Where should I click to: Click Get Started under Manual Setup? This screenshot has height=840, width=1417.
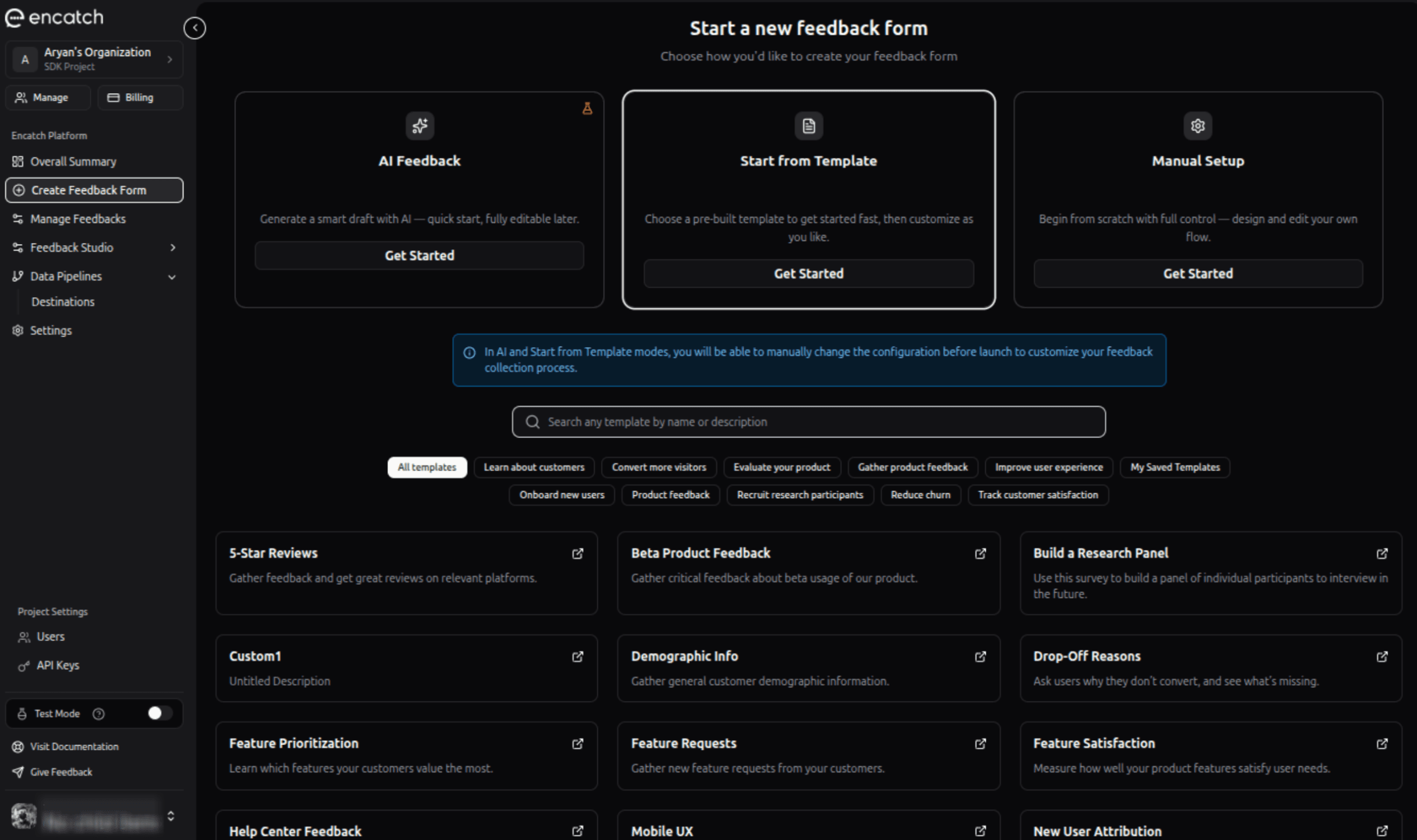[1197, 273]
